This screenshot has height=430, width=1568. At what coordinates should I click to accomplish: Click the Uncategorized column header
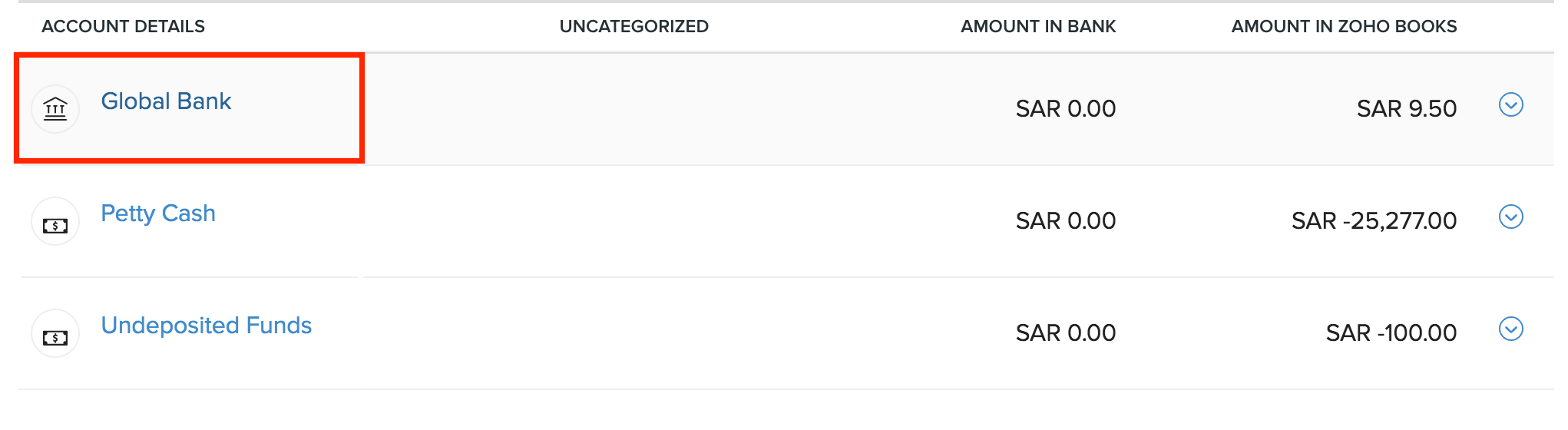coord(633,26)
